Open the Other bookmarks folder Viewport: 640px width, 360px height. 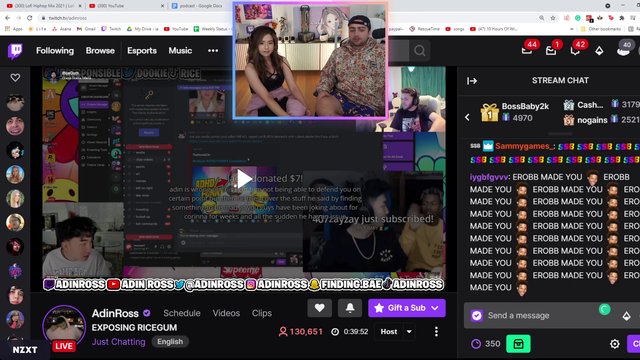(600, 29)
